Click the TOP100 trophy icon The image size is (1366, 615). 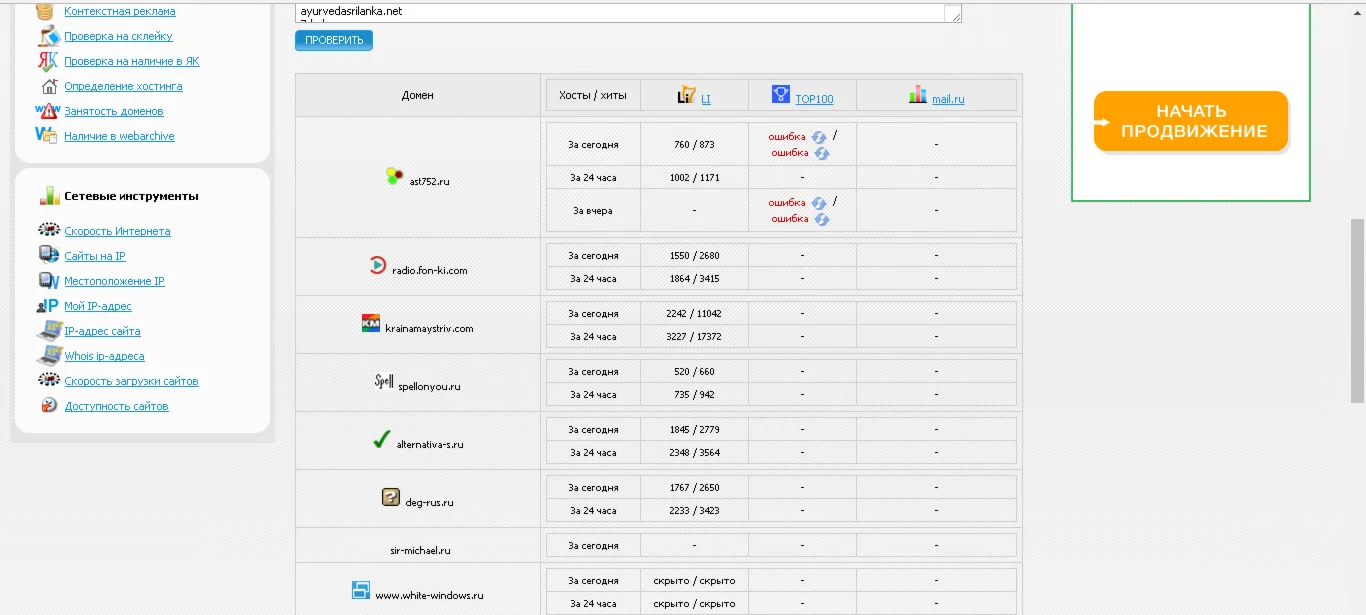tap(781, 94)
